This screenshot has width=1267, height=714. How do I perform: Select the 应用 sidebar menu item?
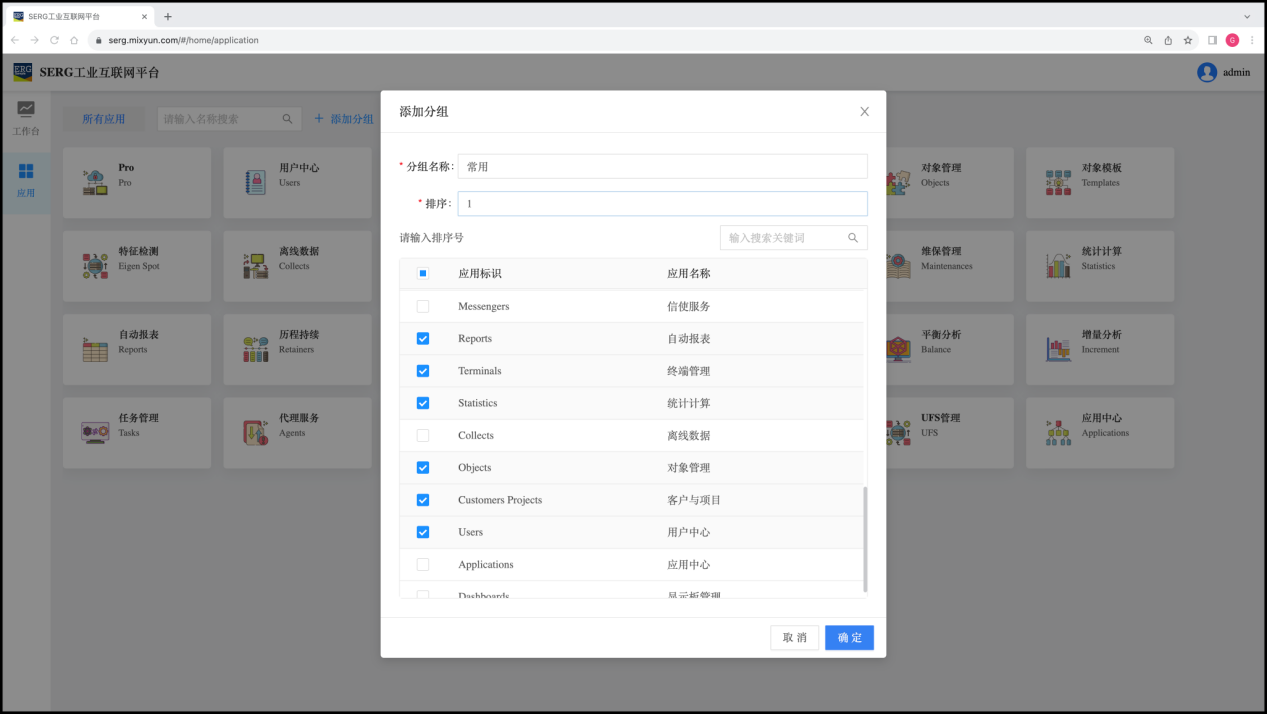[25, 179]
